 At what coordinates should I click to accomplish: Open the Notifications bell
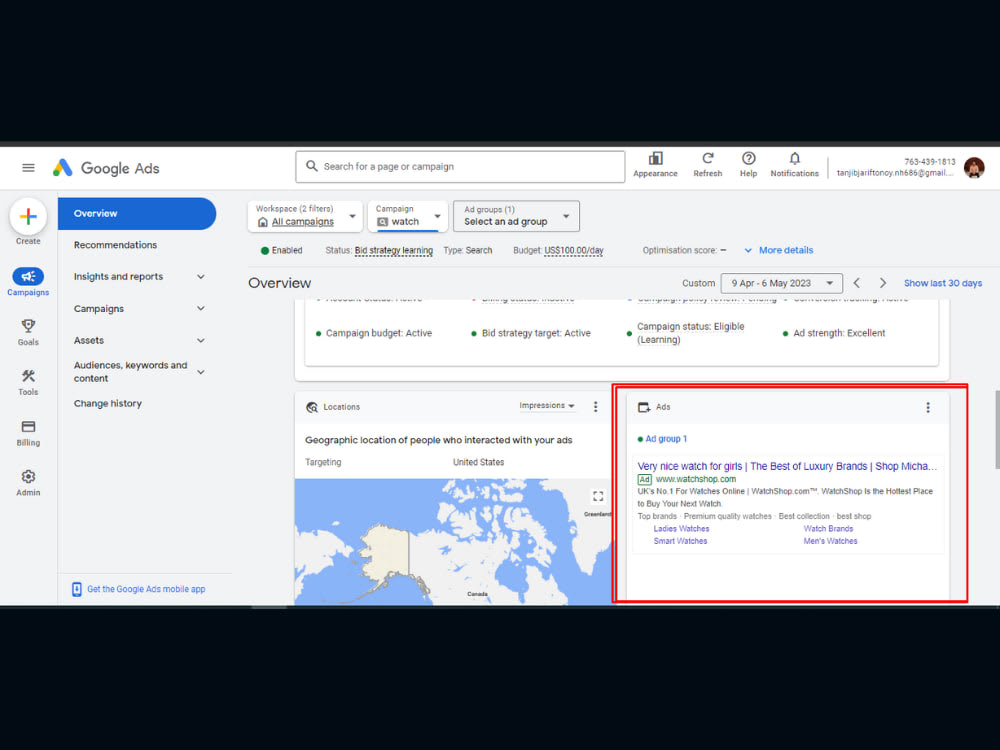794,158
